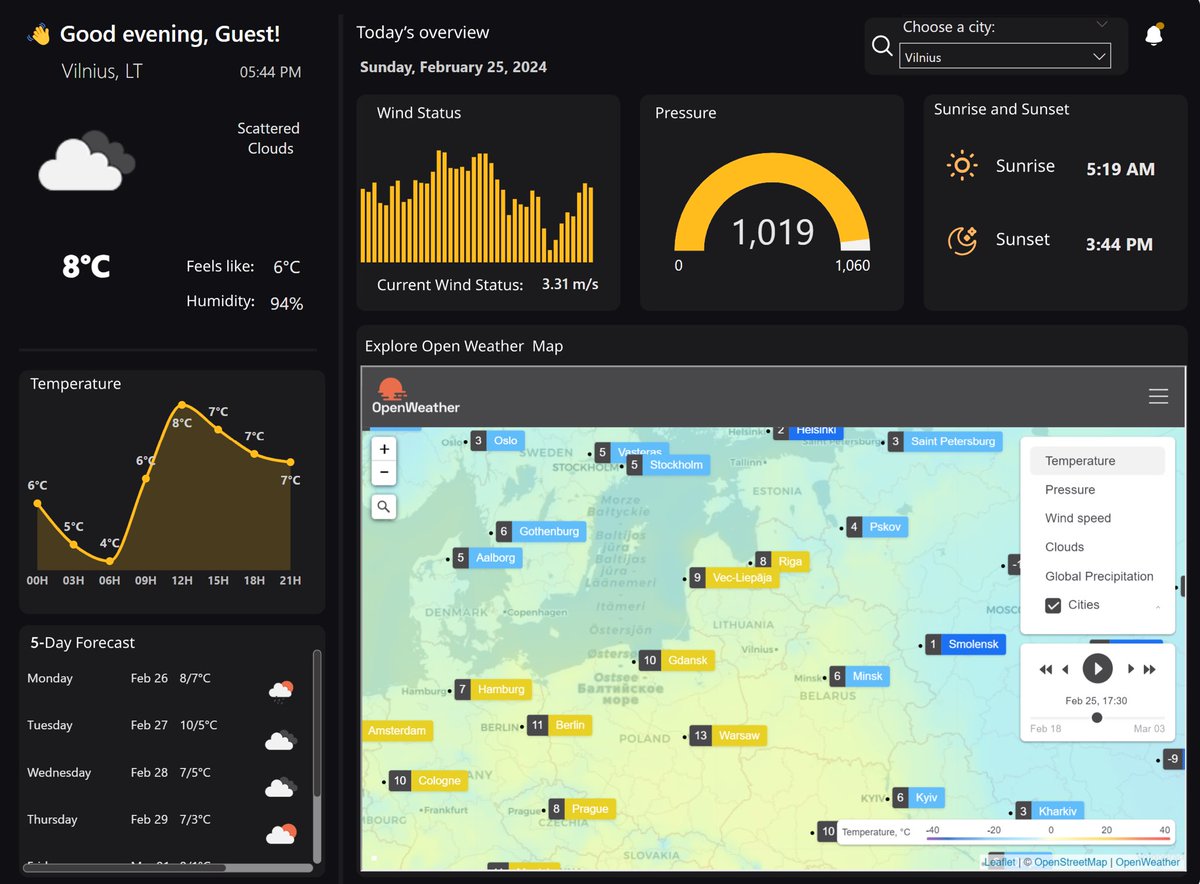Click the Warsaw marker on the map
Viewport: 1200px width, 884px height.
point(728,735)
